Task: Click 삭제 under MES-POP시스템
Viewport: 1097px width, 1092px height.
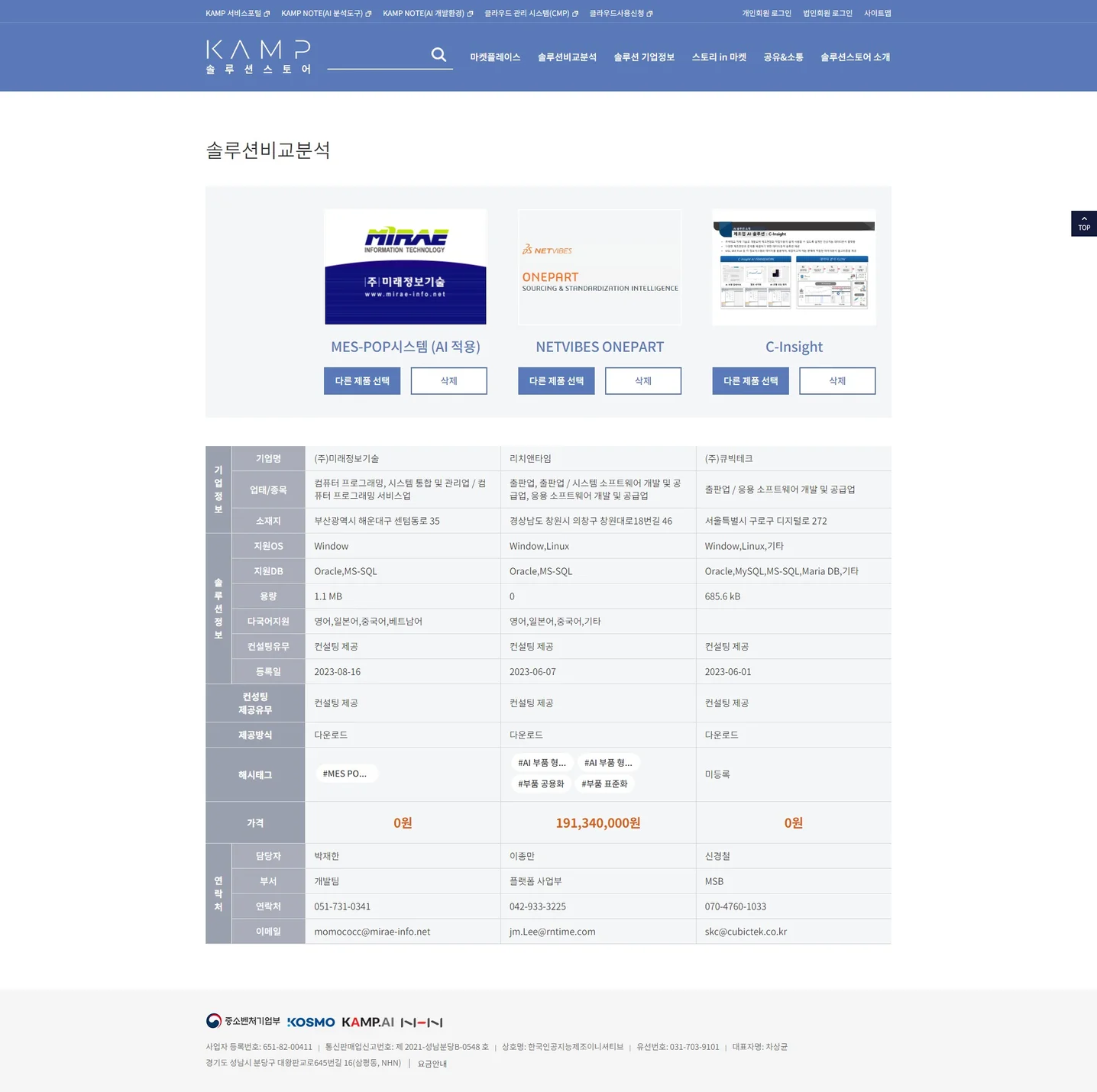Action: pos(449,381)
